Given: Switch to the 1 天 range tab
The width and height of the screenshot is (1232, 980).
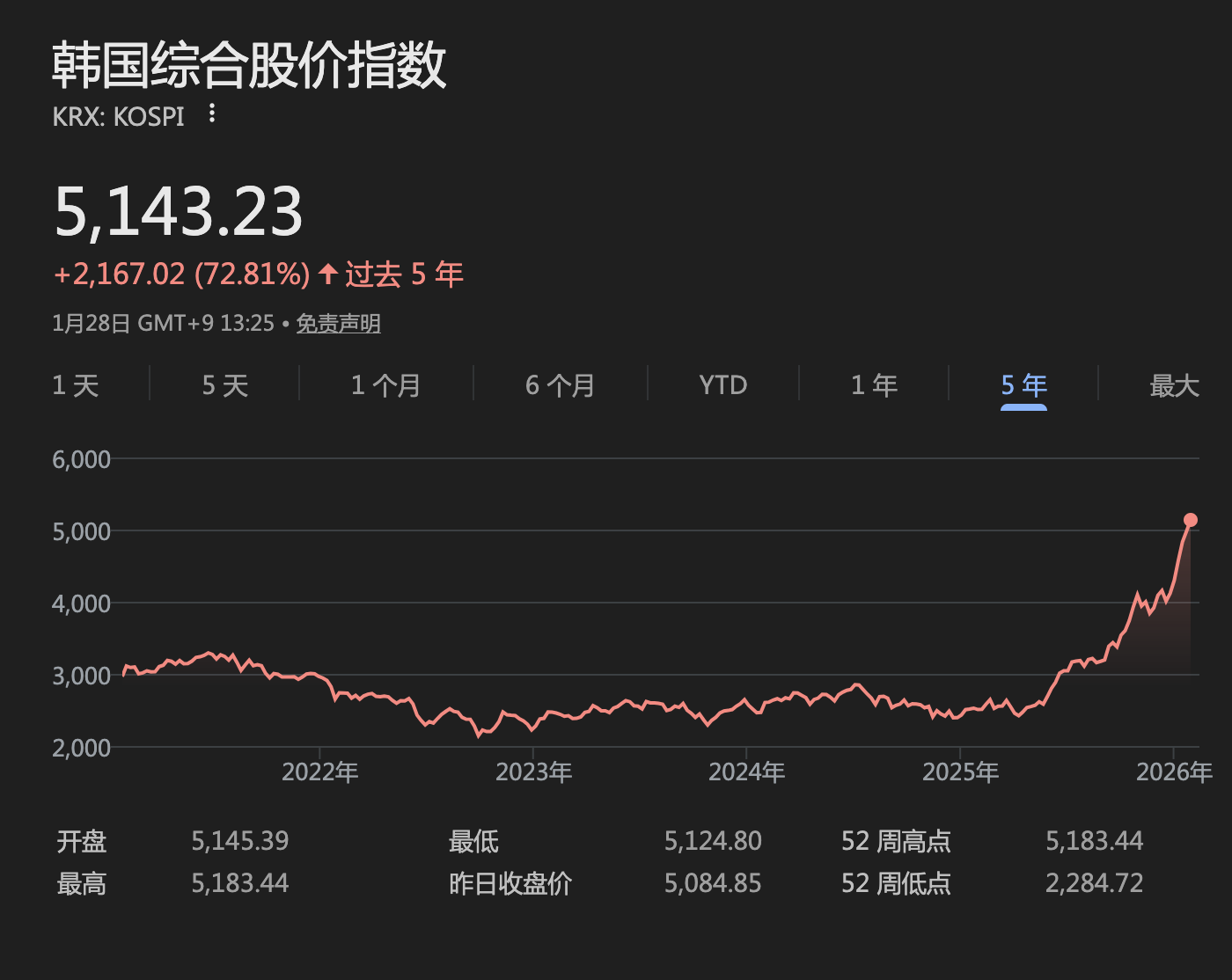Looking at the screenshot, I should tap(76, 385).
